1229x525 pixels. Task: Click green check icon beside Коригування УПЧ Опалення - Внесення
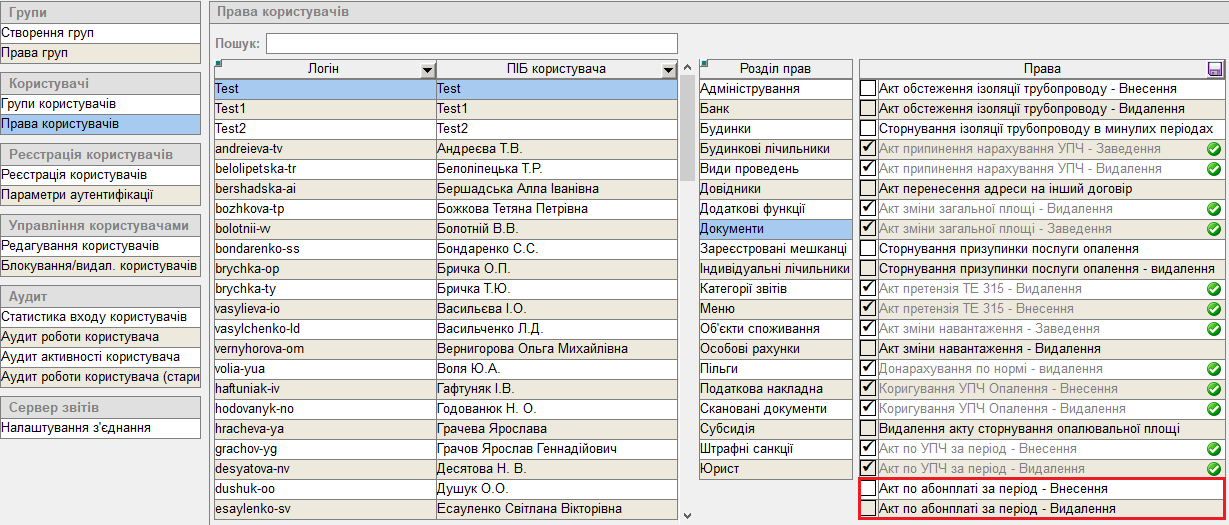point(1214,389)
